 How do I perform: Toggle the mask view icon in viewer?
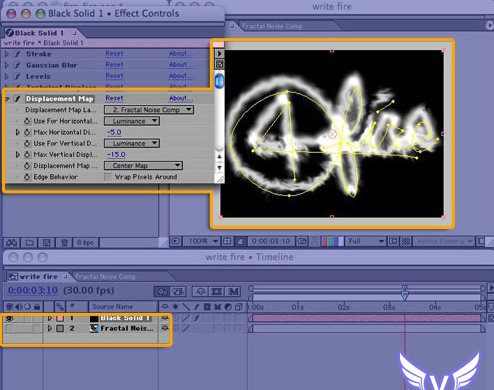pyautogui.click(x=241, y=241)
